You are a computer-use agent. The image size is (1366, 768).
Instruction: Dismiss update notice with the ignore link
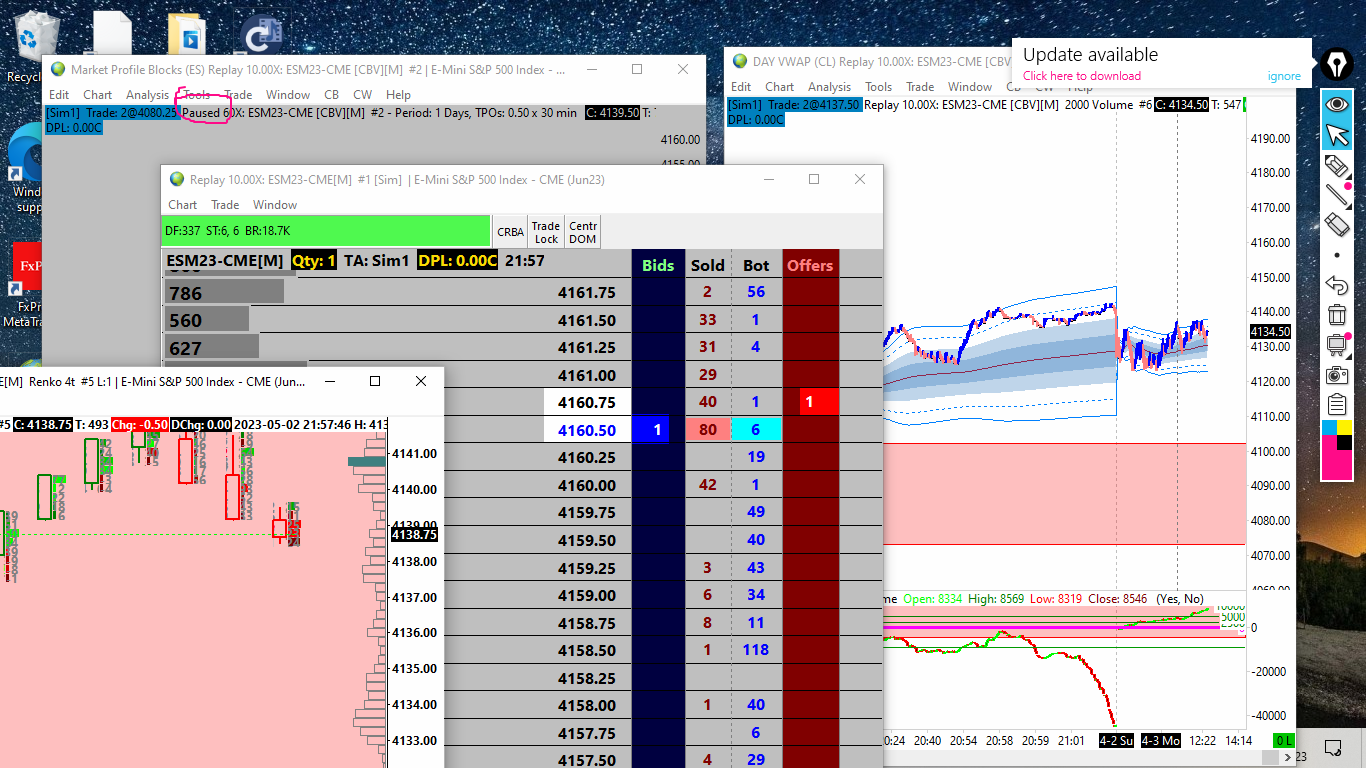coord(1285,76)
